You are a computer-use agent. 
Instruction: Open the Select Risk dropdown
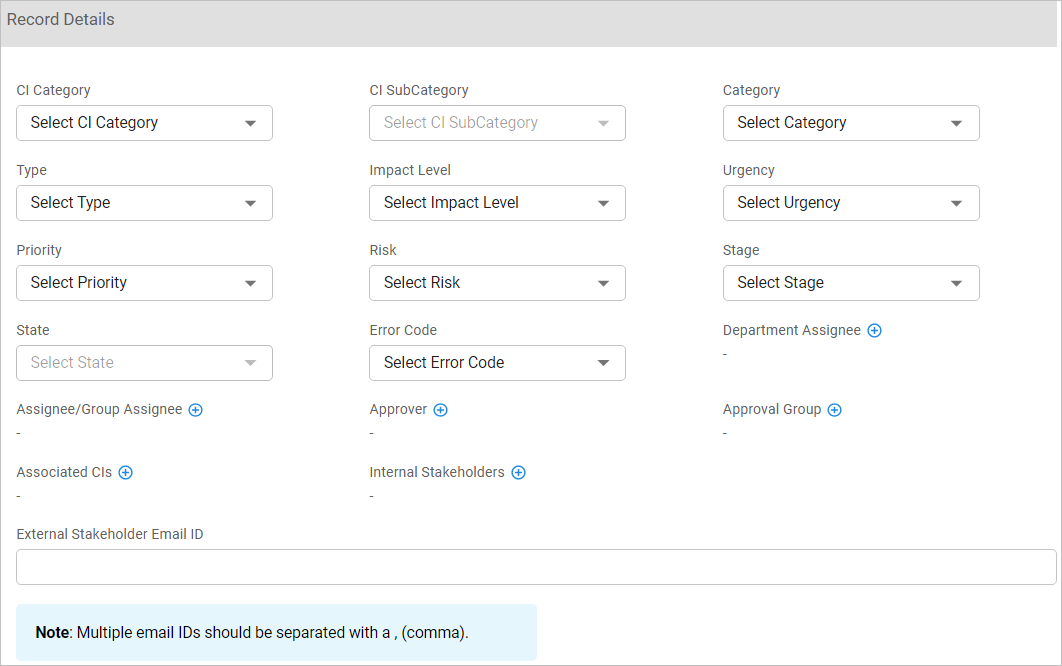(x=497, y=283)
